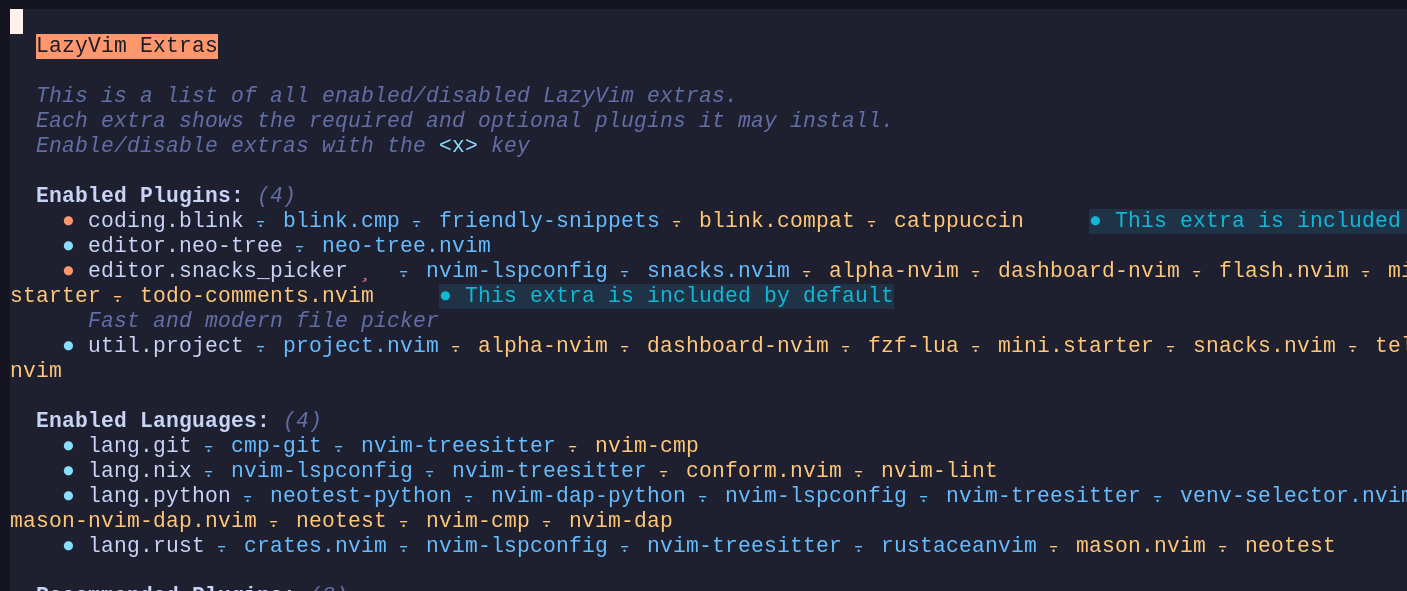Click the plugin icon before neo-tree.nvim

300,248
